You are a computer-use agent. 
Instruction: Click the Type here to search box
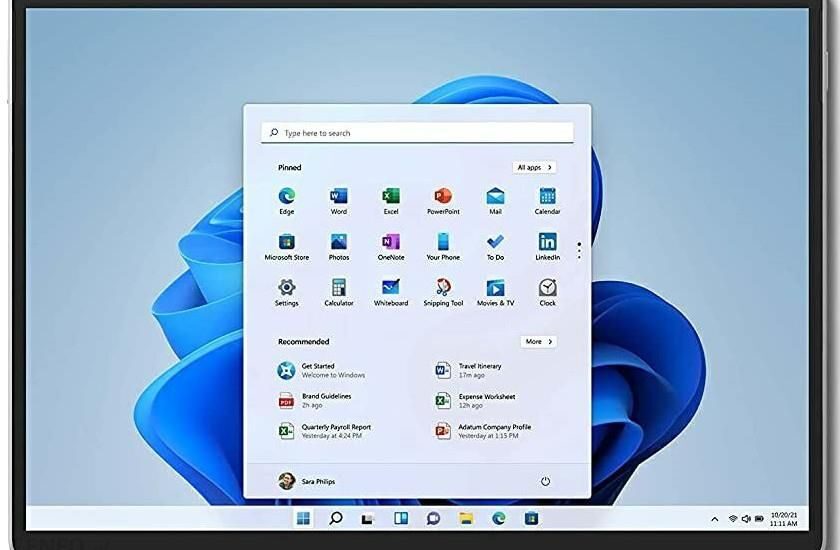point(417,132)
